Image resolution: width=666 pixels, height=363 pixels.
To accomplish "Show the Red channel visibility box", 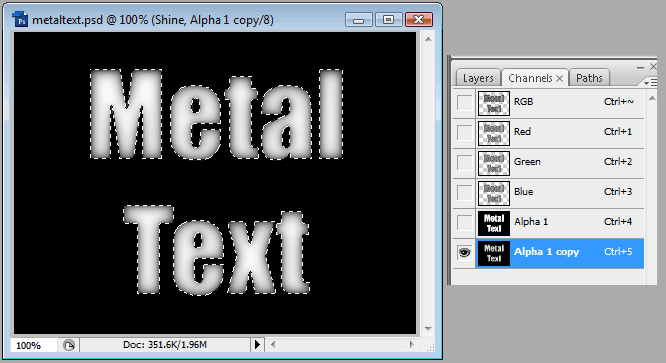I will pos(464,132).
